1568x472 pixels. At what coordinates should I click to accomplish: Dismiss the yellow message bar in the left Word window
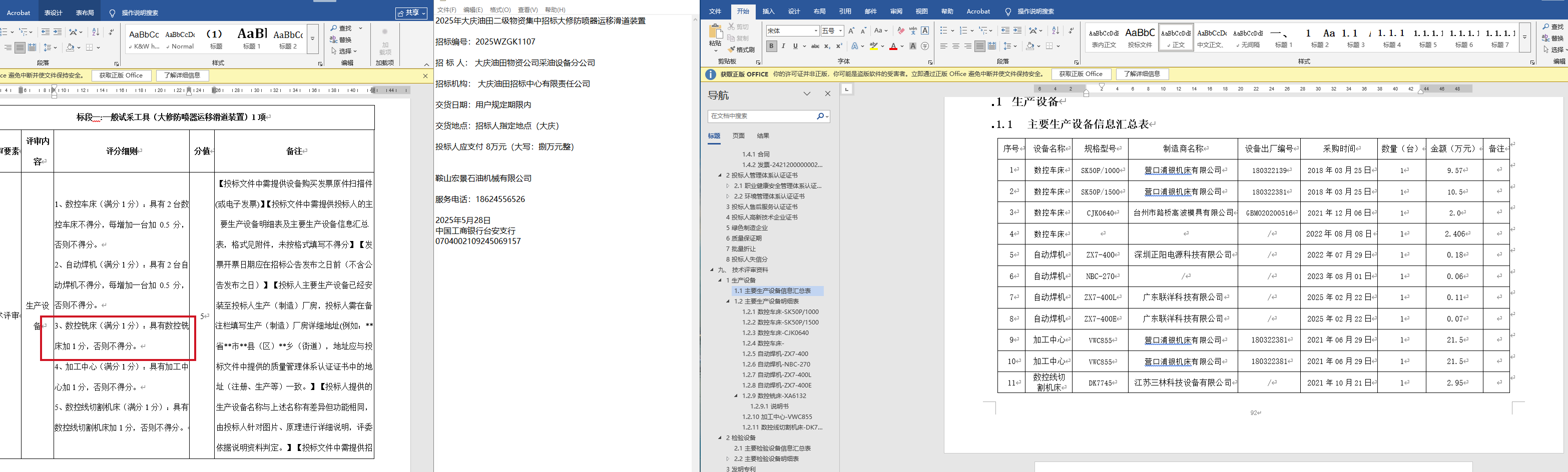425,75
